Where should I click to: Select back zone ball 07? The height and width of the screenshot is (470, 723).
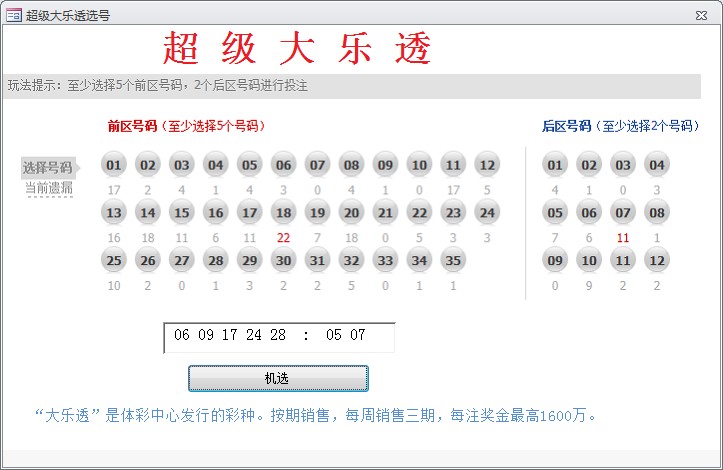tap(622, 212)
